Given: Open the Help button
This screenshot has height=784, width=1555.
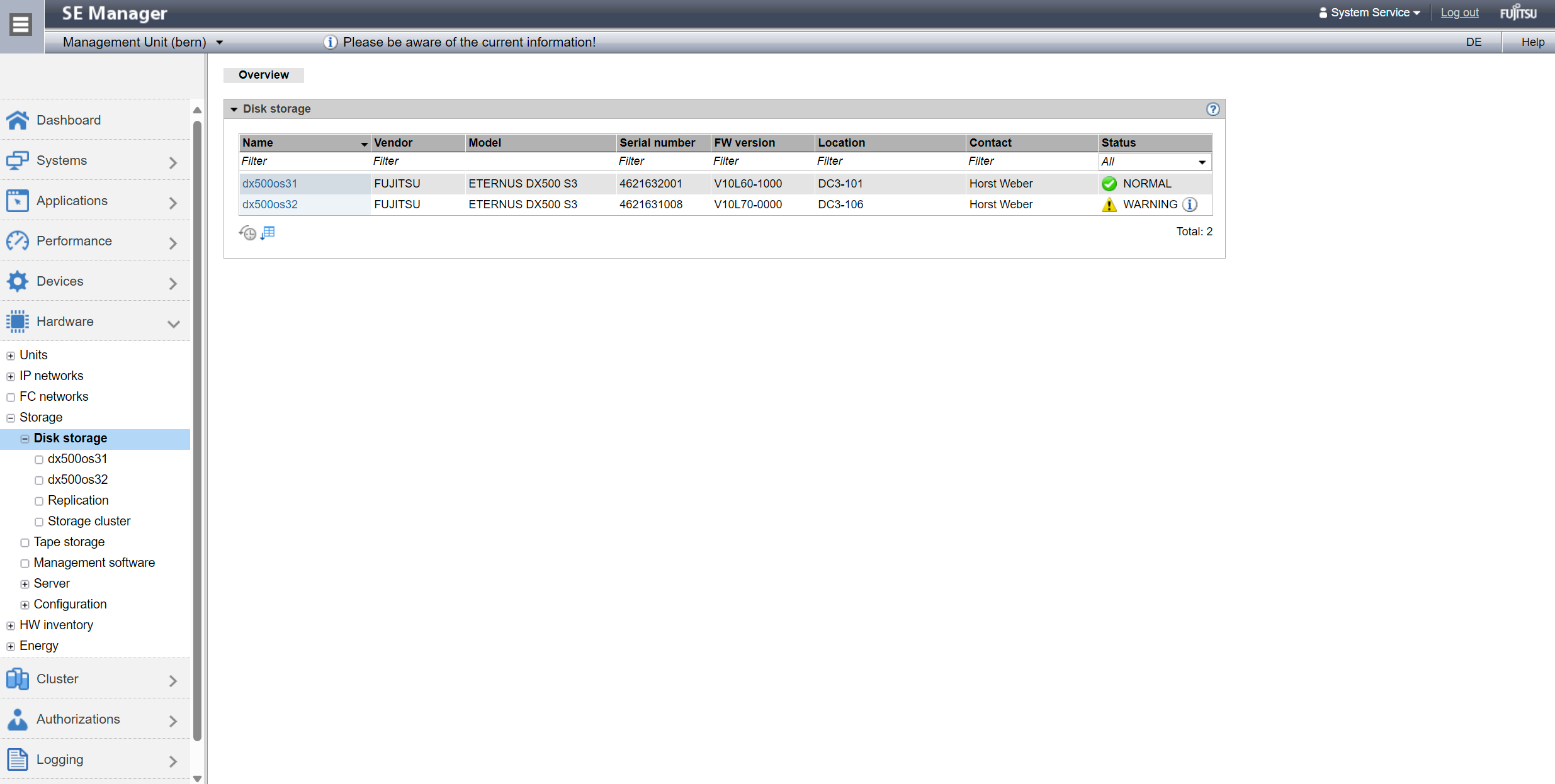Looking at the screenshot, I should [1533, 42].
